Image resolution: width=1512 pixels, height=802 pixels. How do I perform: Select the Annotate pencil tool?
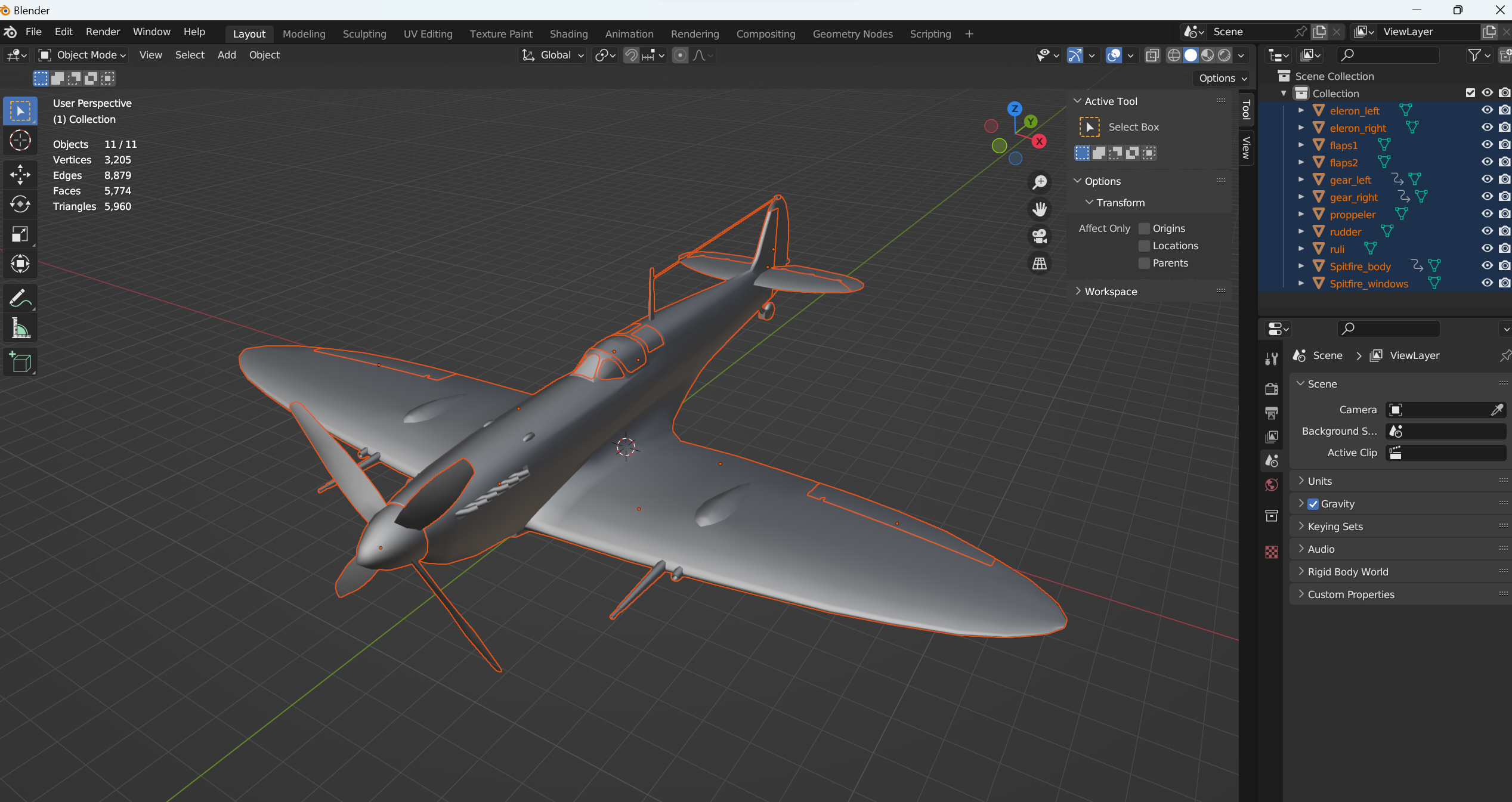point(20,298)
